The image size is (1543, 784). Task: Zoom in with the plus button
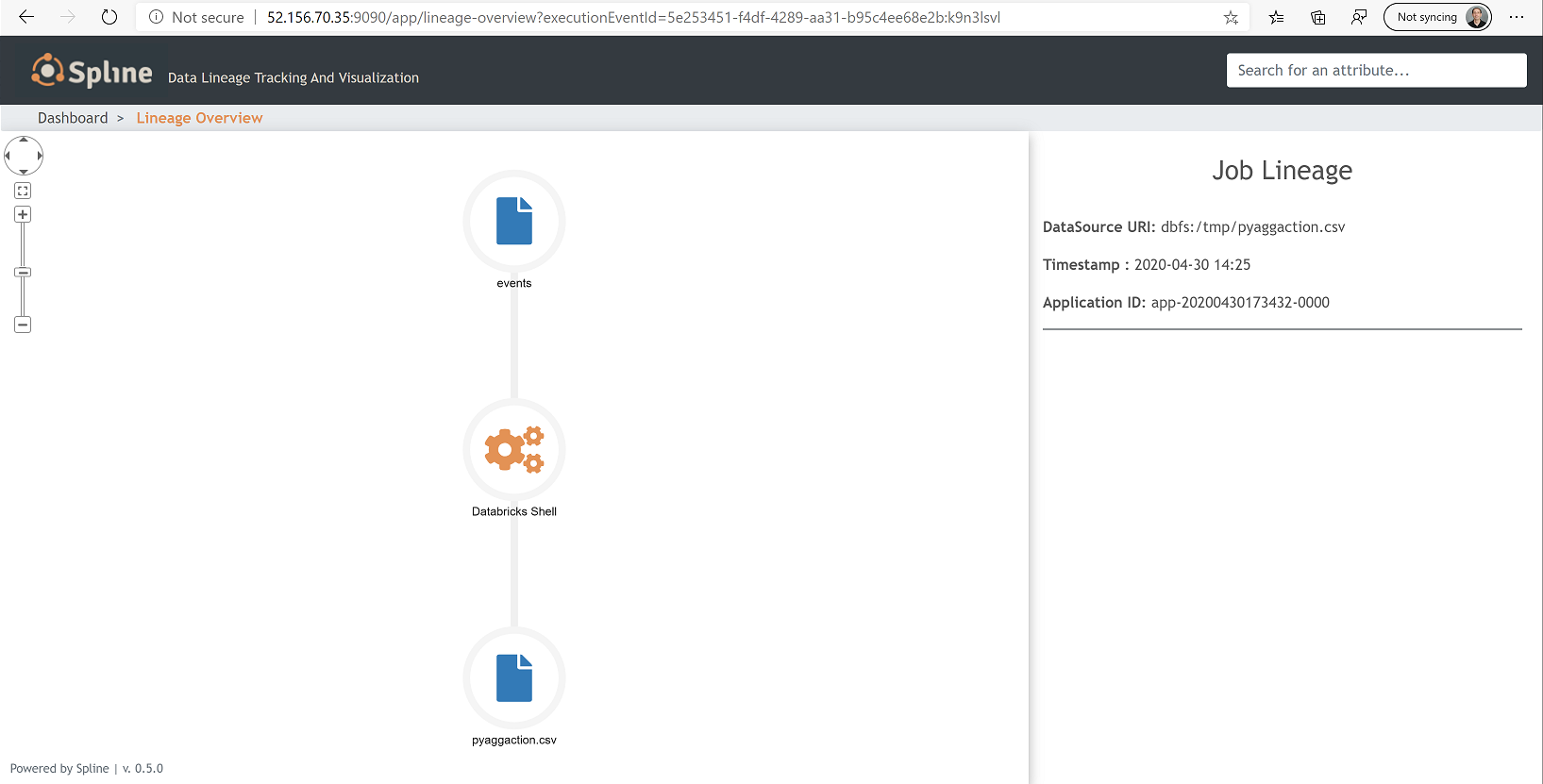[x=24, y=215]
